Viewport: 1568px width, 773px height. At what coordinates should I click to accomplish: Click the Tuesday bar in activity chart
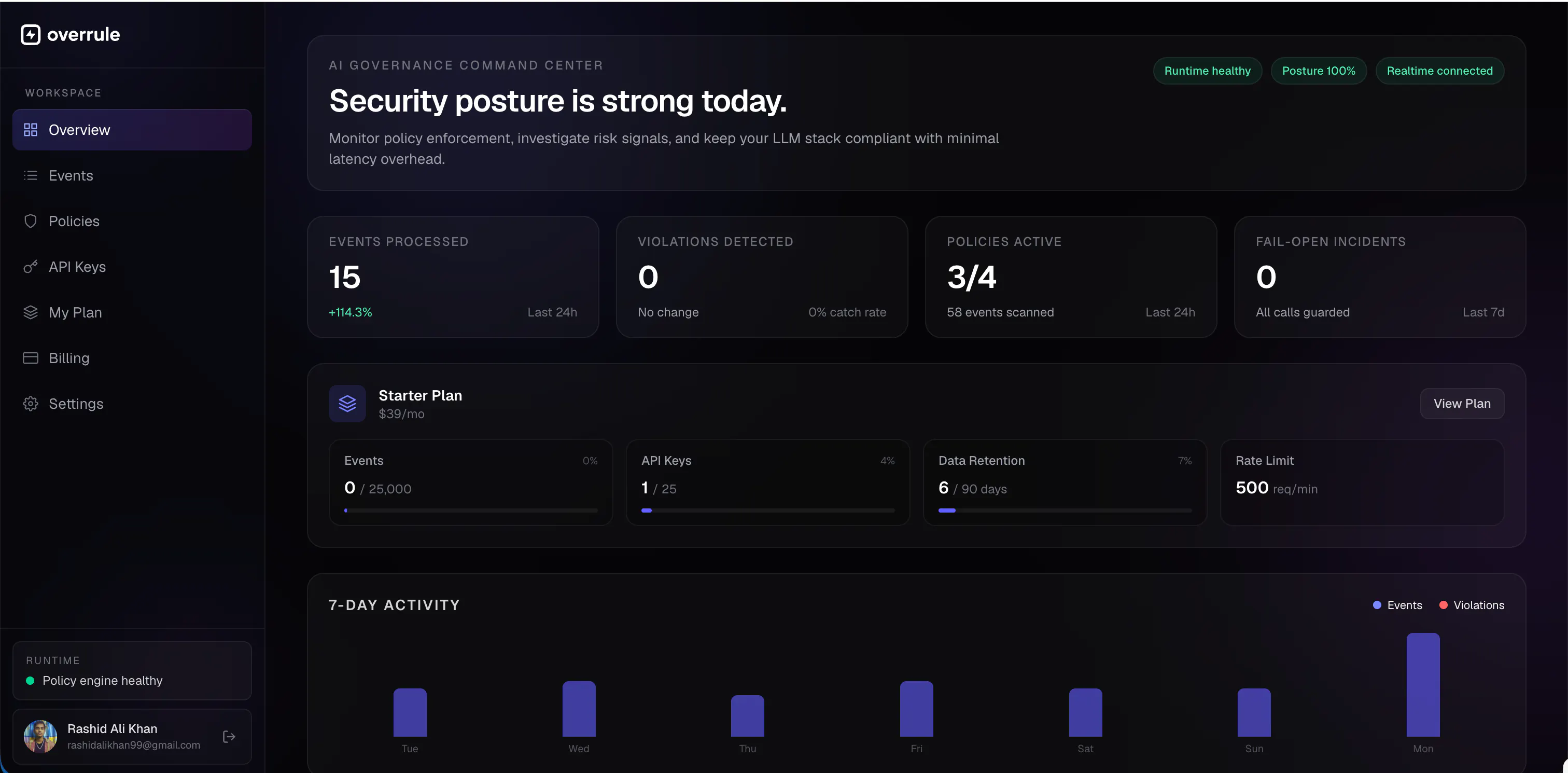point(410,713)
